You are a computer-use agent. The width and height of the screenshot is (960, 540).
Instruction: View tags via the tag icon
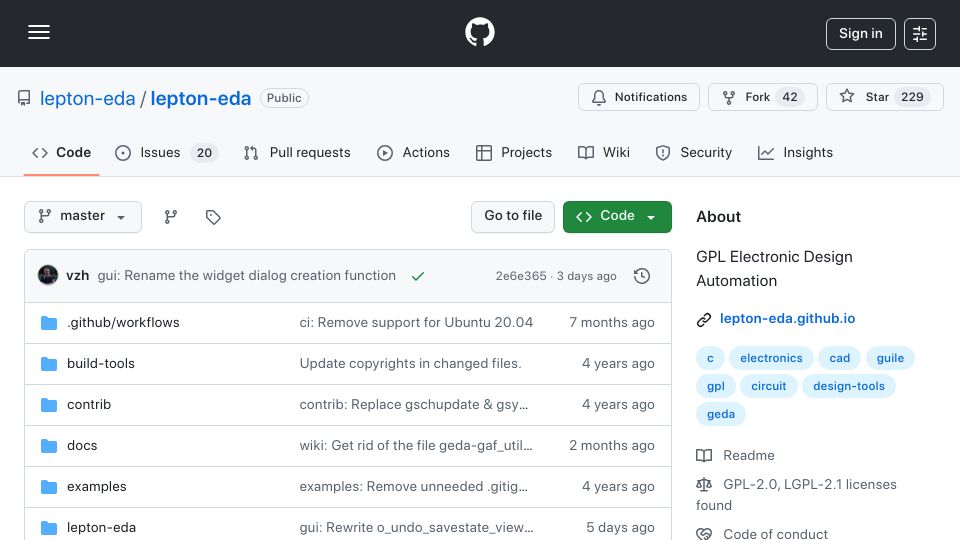(212, 217)
